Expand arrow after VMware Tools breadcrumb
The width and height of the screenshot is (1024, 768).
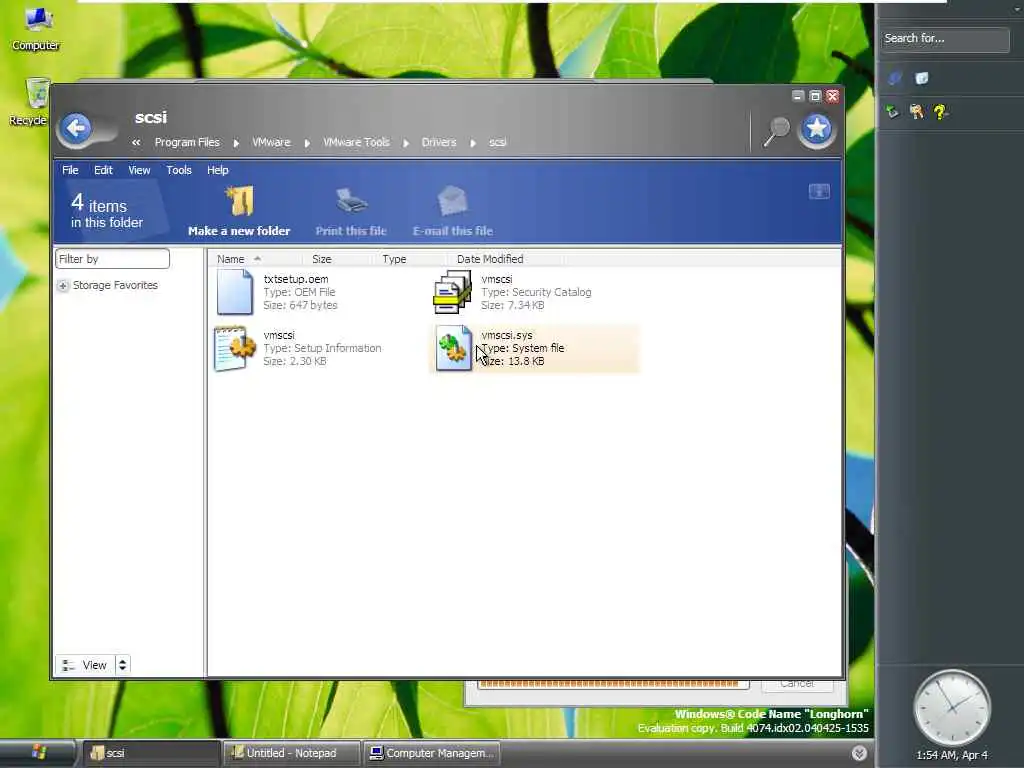click(406, 142)
